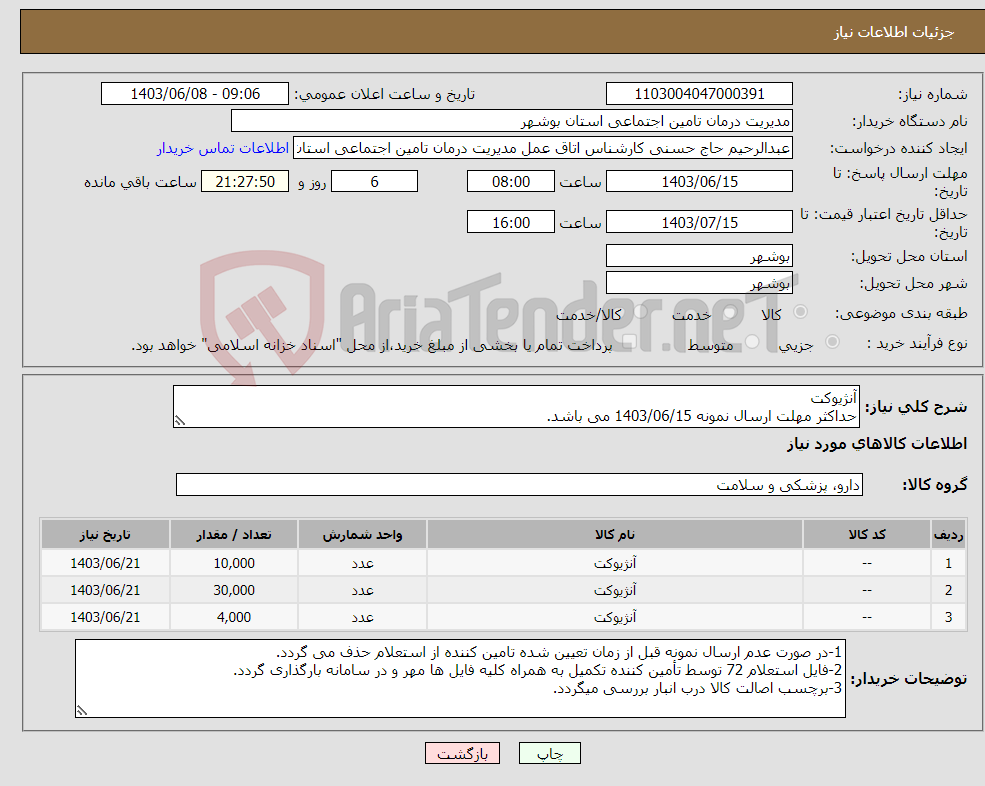This screenshot has height=786, width=985.
Task: Click need date 1403/06/21 in row 3
Action: (106, 617)
